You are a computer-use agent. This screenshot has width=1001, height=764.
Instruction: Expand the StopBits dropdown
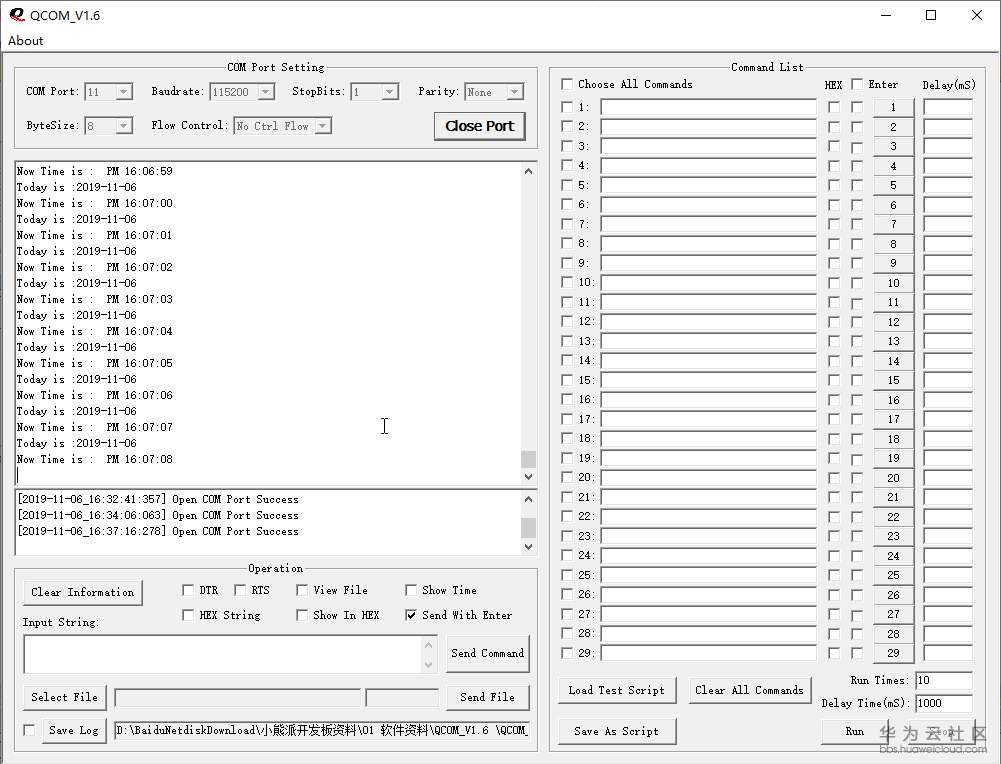click(389, 92)
